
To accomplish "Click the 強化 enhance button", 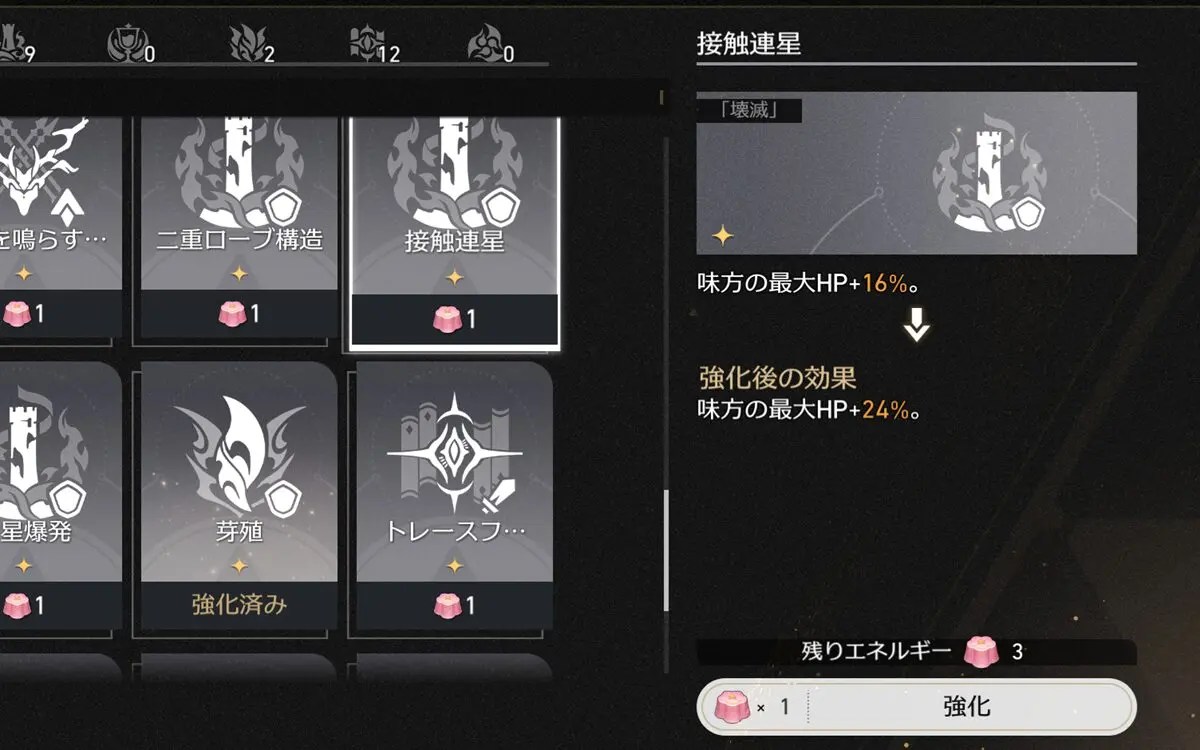I will tap(916, 707).
